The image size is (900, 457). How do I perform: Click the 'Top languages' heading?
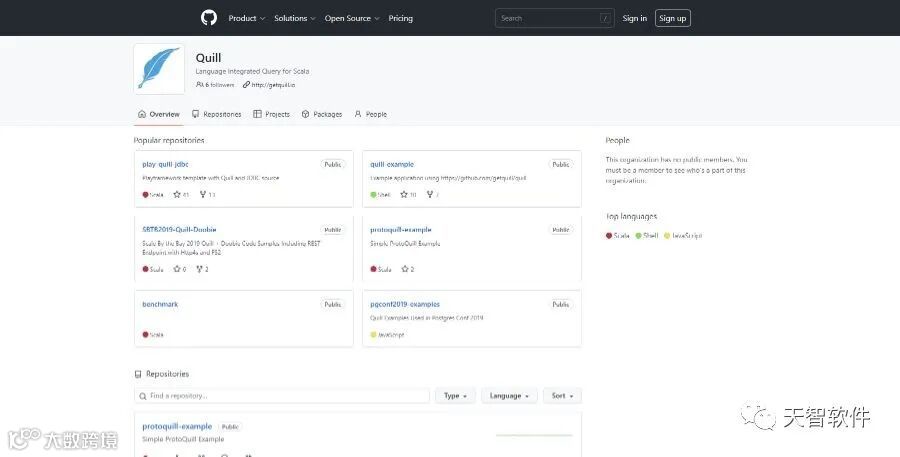coord(631,216)
